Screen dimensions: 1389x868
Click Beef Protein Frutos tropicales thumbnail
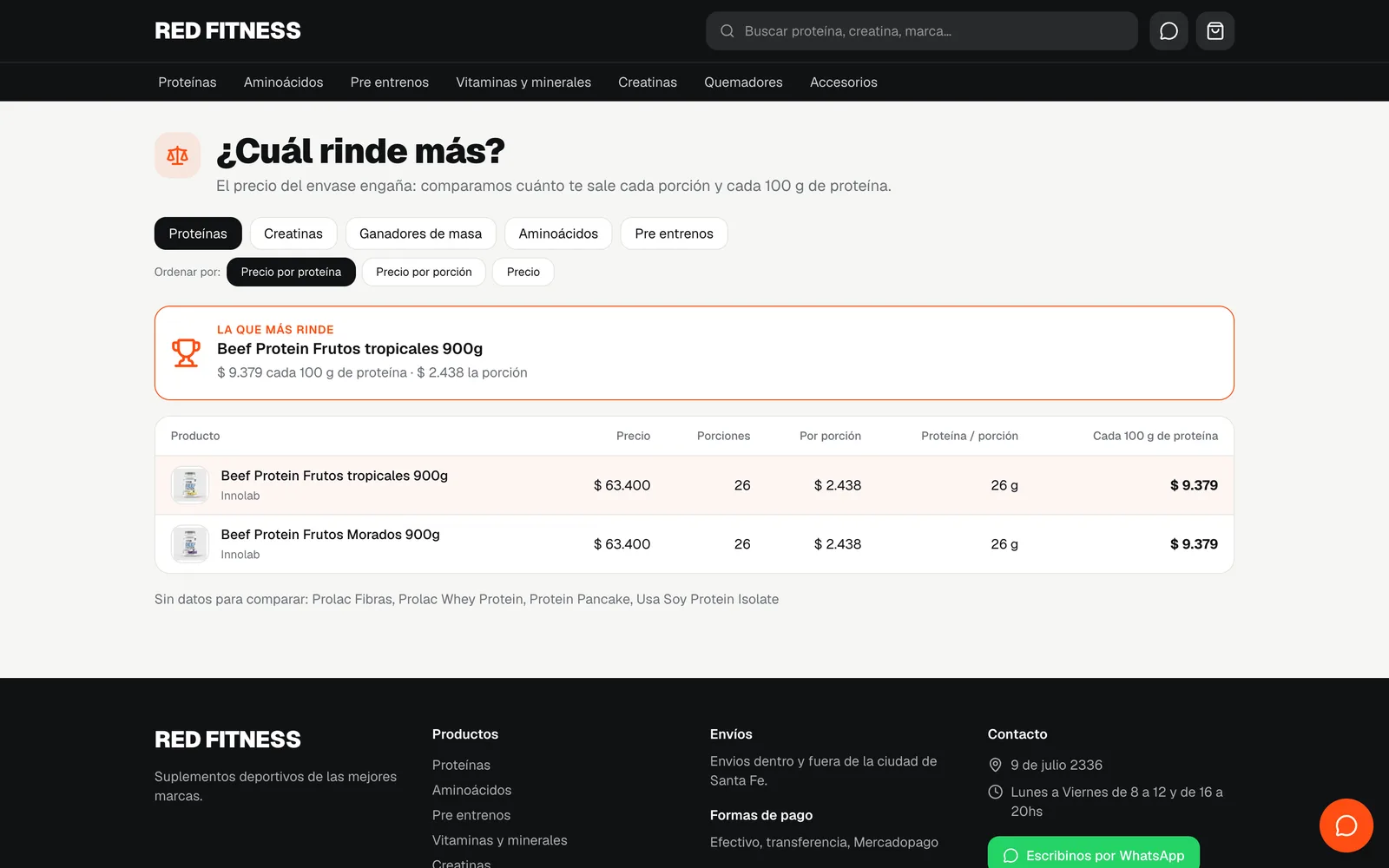pos(190,485)
